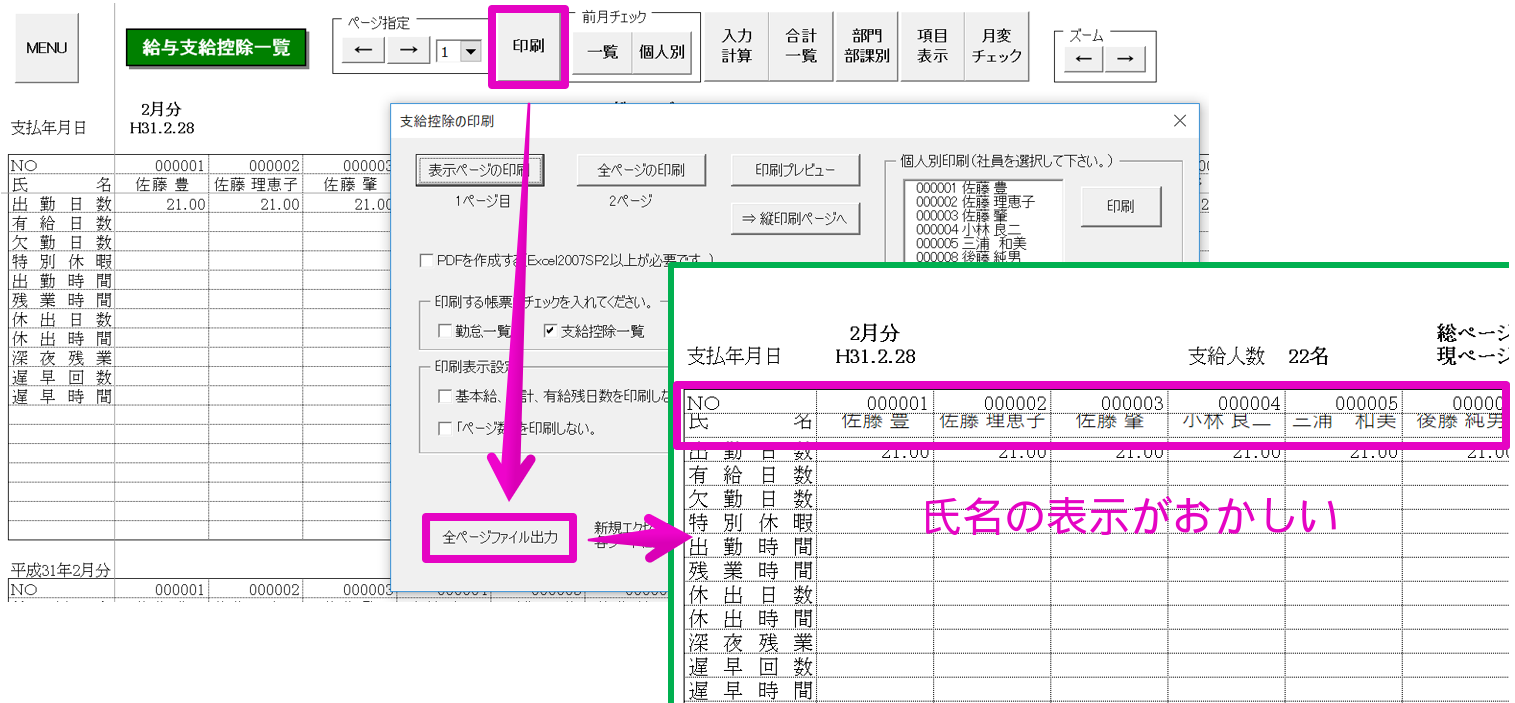The image size is (1515, 703).
Task: Click the 深夜残業 row label in left sheet
Action: (61, 358)
